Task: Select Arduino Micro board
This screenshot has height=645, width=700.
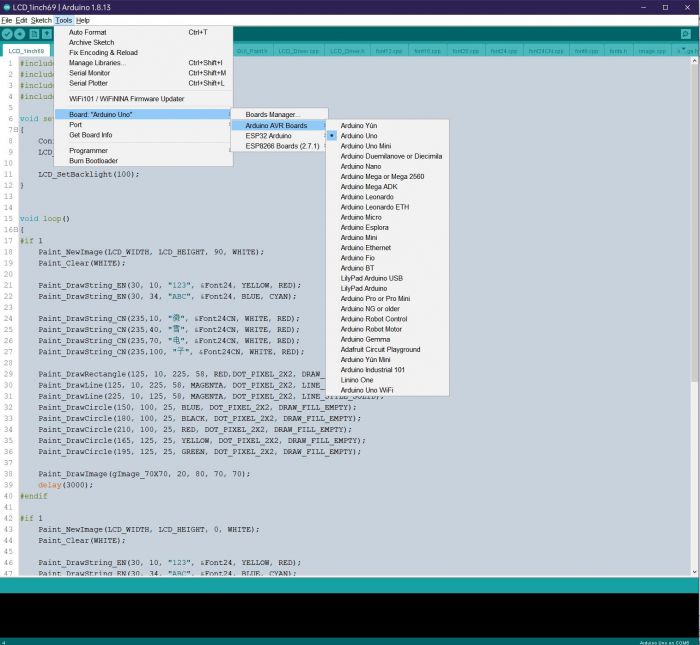Action: coord(388,217)
